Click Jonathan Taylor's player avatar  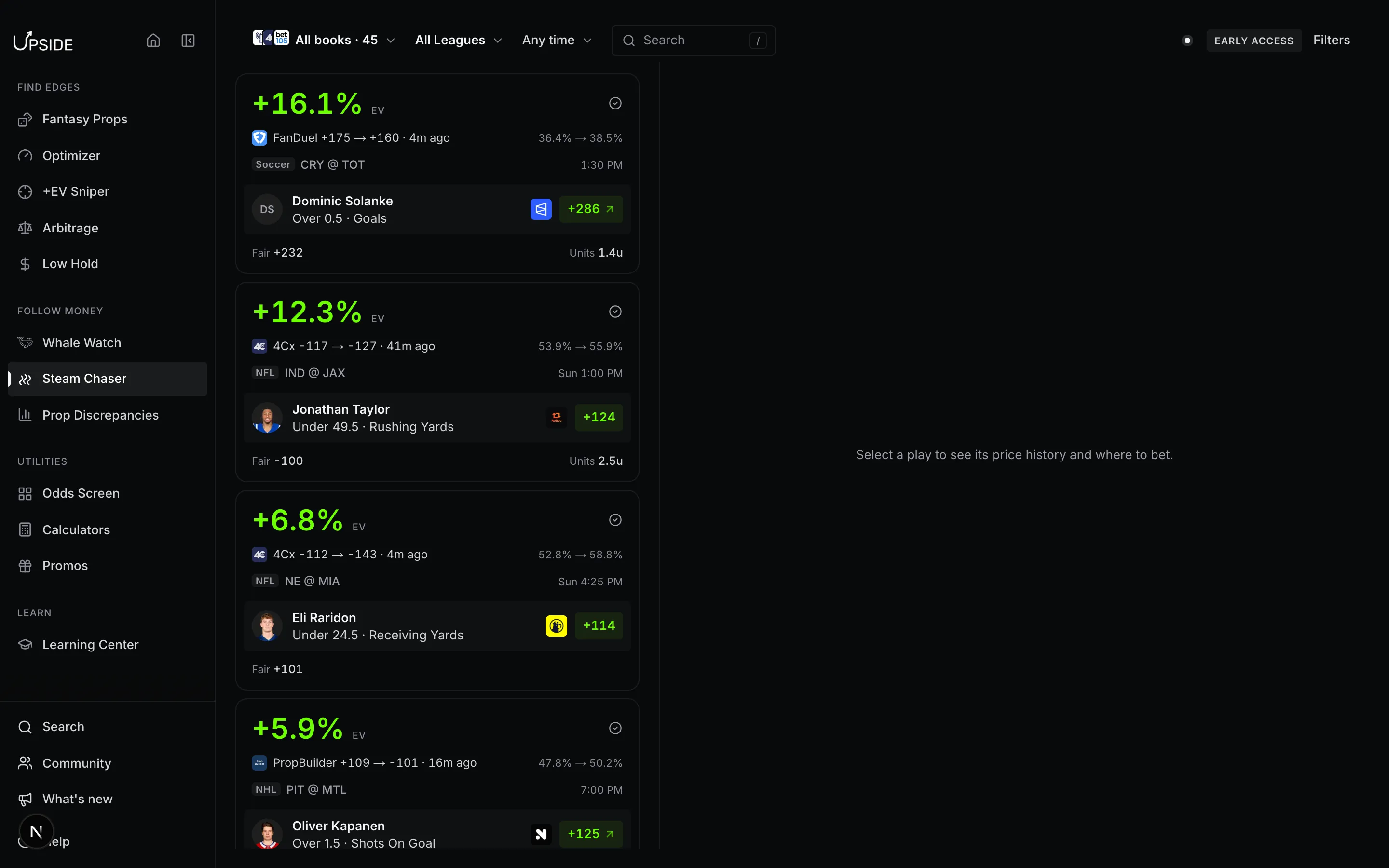pyautogui.click(x=267, y=418)
